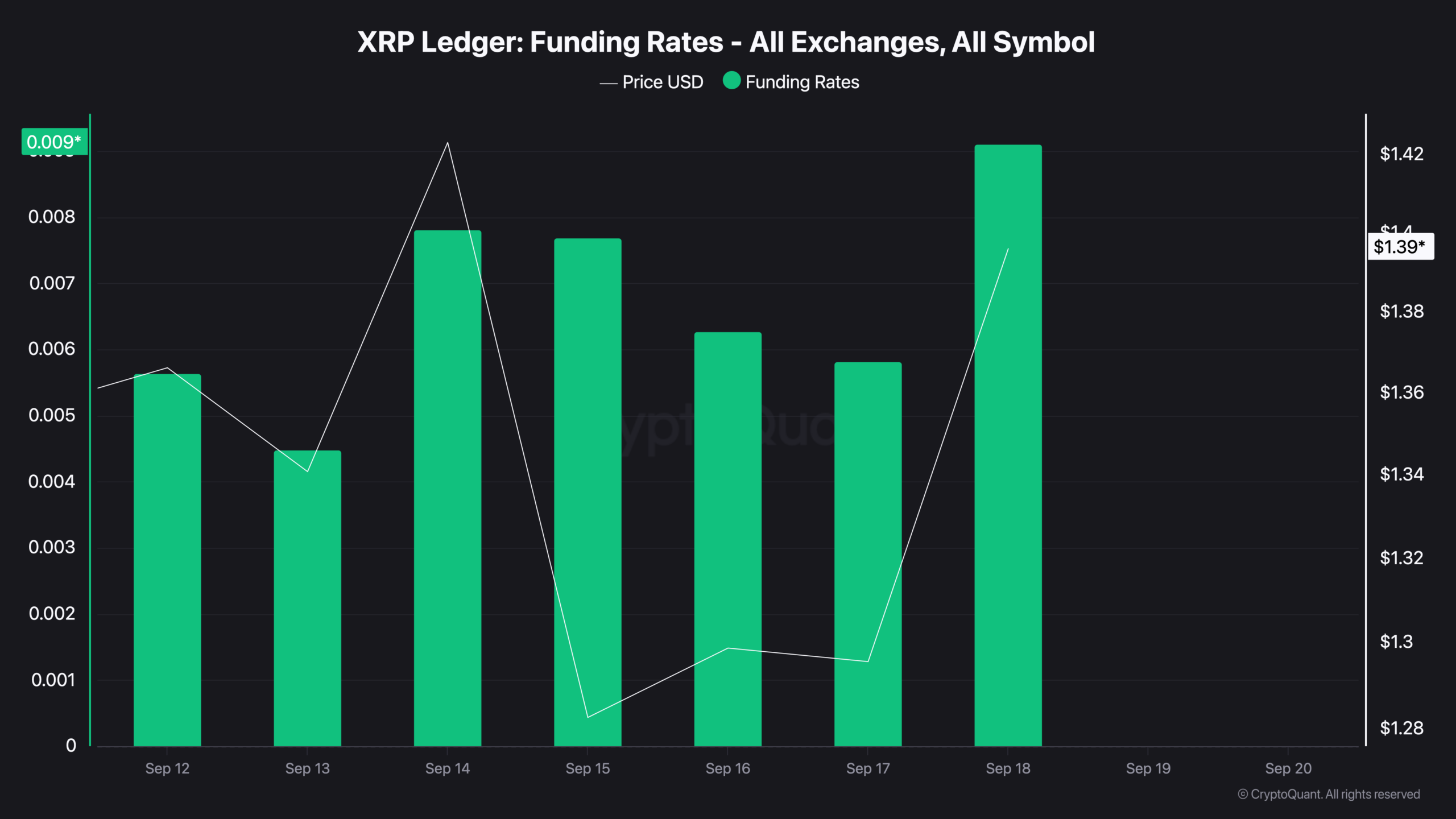Click the CryptoQuant copyright text
Image resolution: width=1456 pixels, height=819 pixels.
pos(1329,794)
